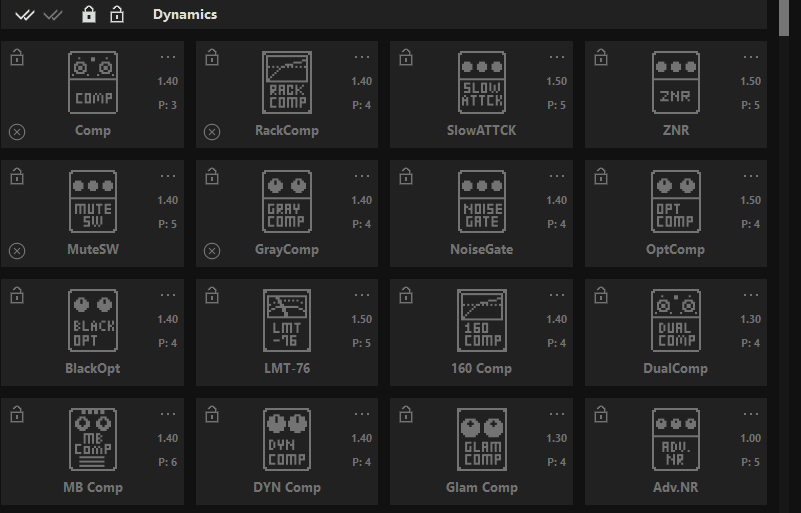Click the double checkmark select-all icon

click(x=26, y=15)
